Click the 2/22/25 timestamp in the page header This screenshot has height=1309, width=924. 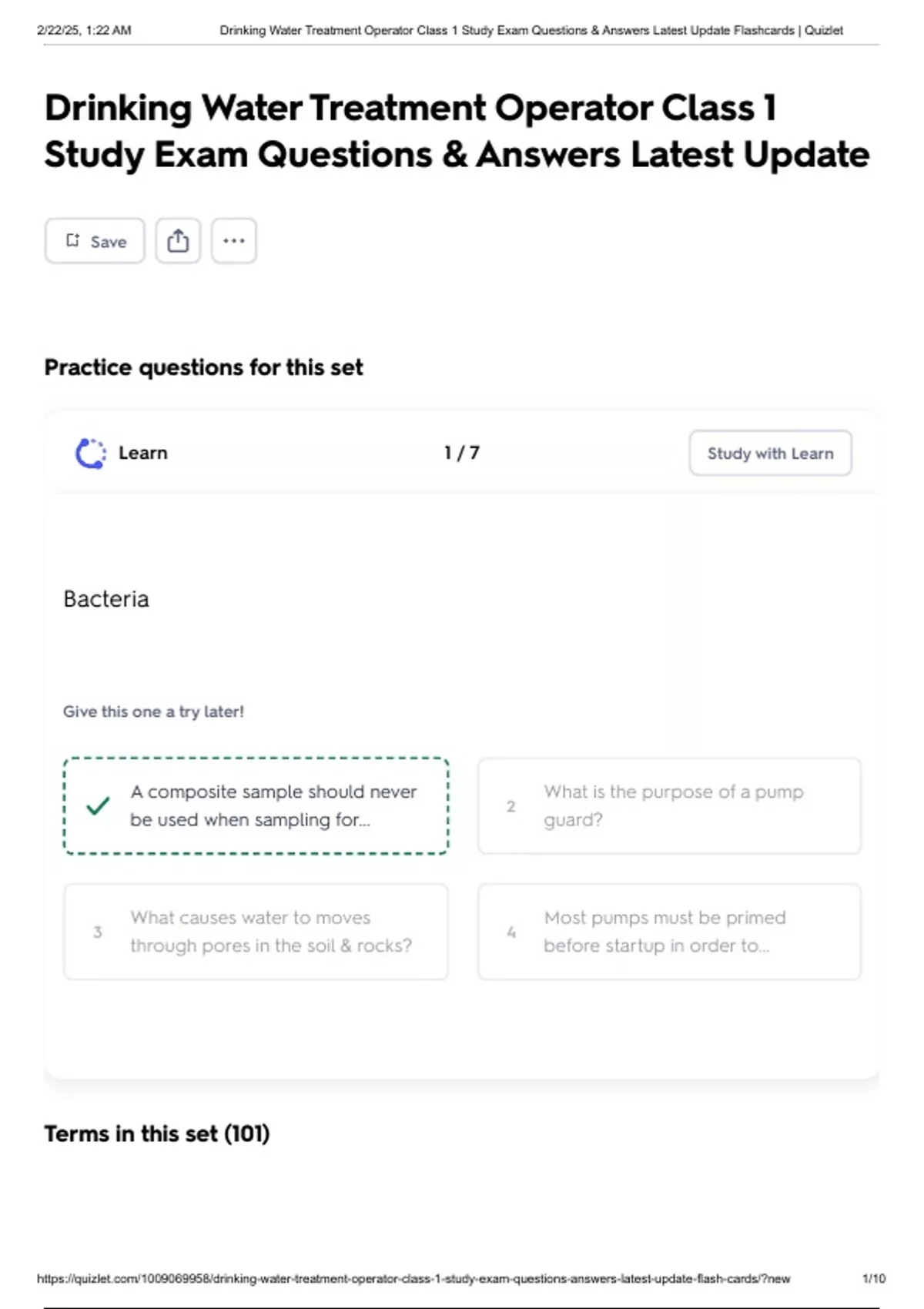pyautogui.click(x=84, y=31)
